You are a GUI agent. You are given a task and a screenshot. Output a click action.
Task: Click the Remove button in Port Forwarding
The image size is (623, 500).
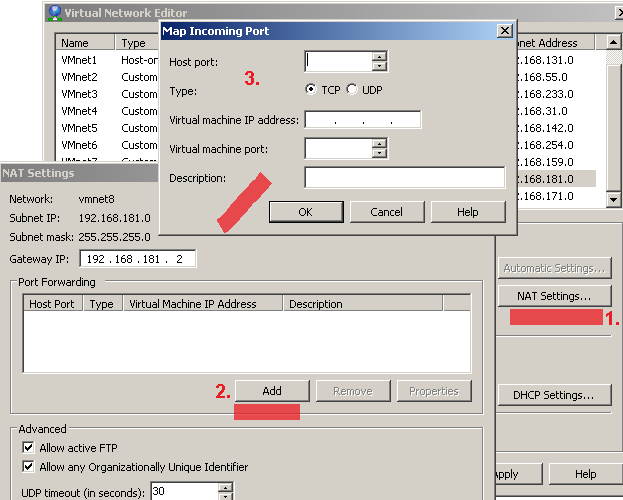point(353,391)
